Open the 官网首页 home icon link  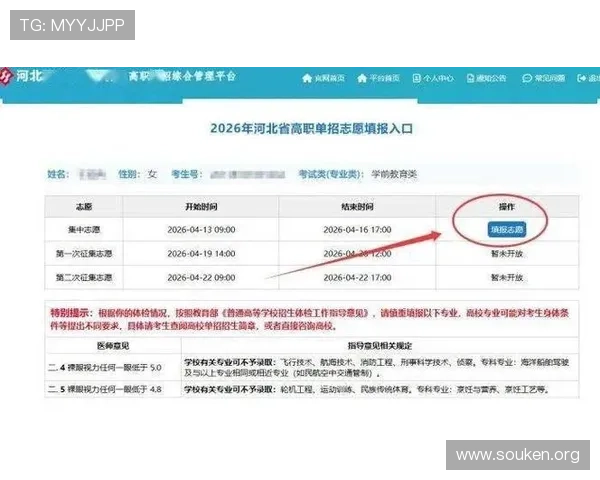point(307,78)
